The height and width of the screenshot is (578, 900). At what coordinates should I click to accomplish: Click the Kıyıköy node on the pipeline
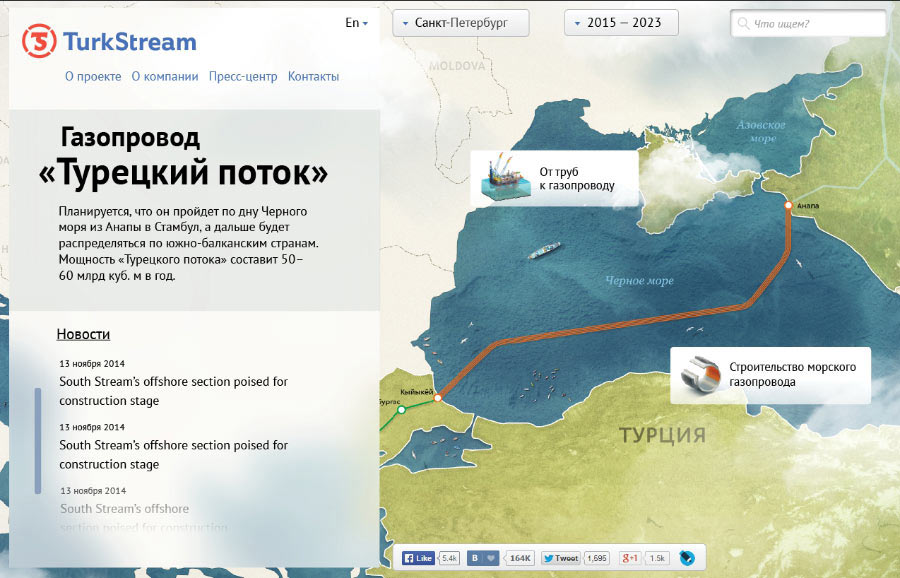pos(437,400)
